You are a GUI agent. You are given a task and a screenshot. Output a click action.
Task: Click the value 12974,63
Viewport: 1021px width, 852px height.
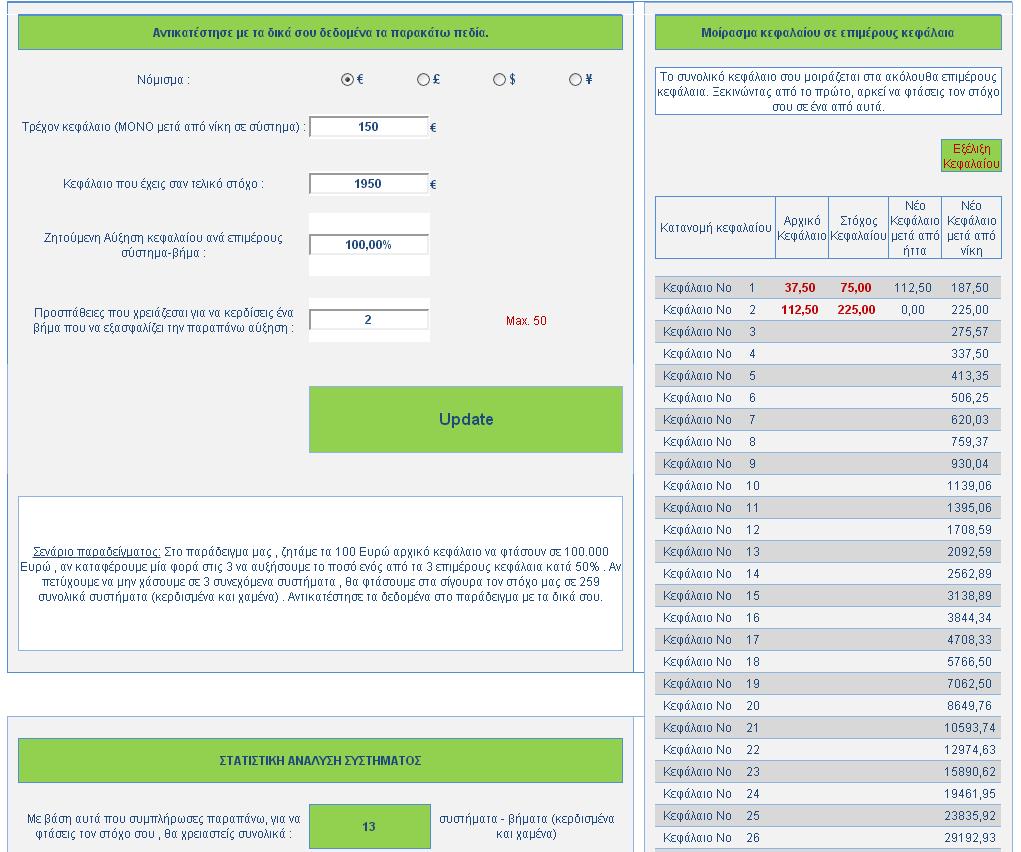click(970, 750)
